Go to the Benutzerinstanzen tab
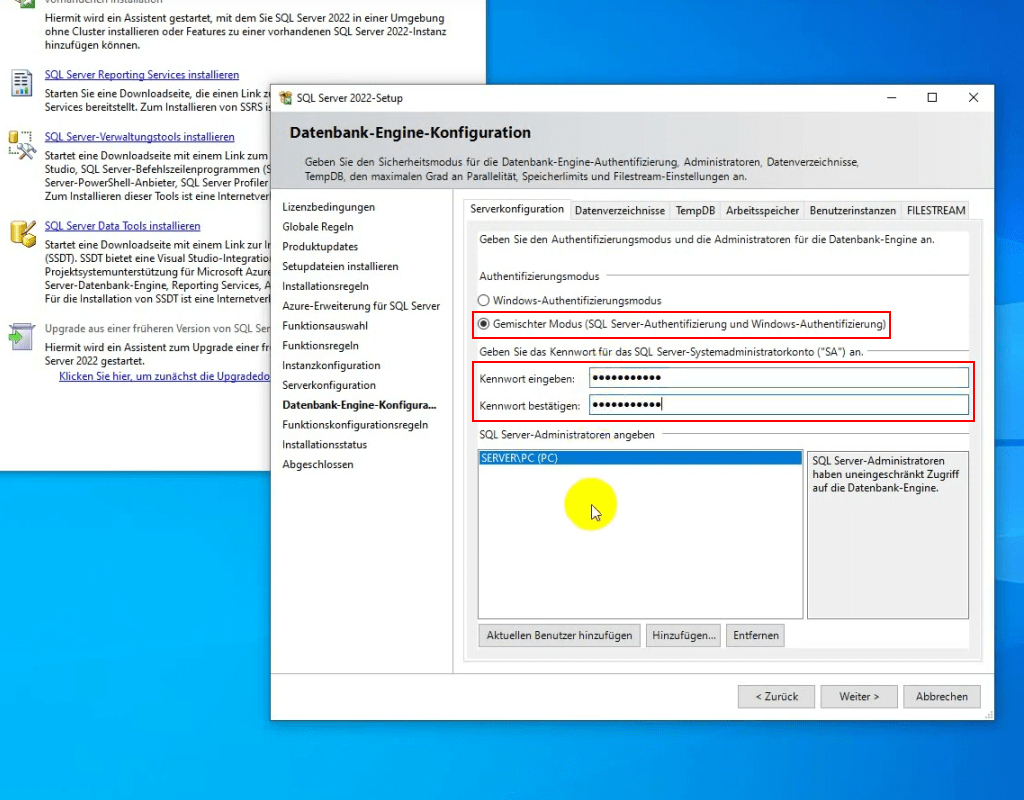The image size is (1024, 800). 852,210
